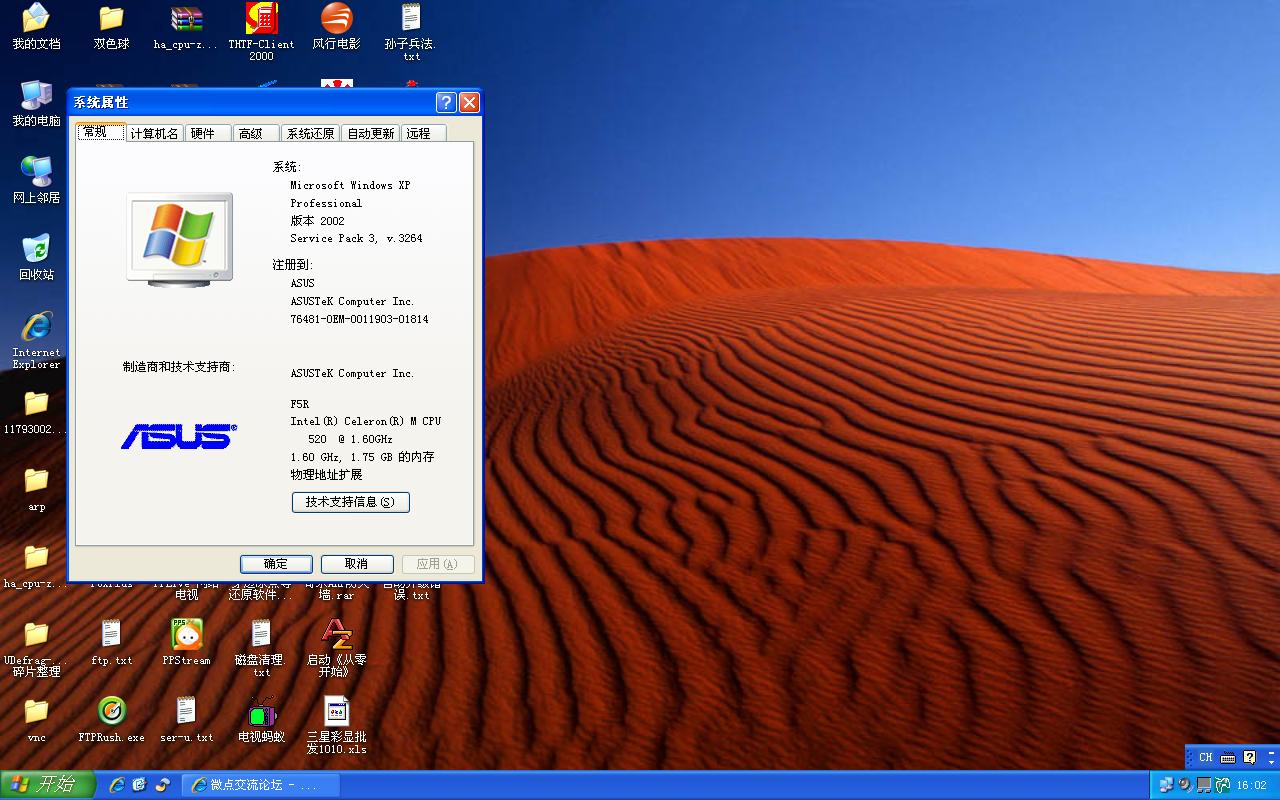
Task: Click the round disc-shaped tray icon
Action: pyautogui.click(x=1185, y=785)
